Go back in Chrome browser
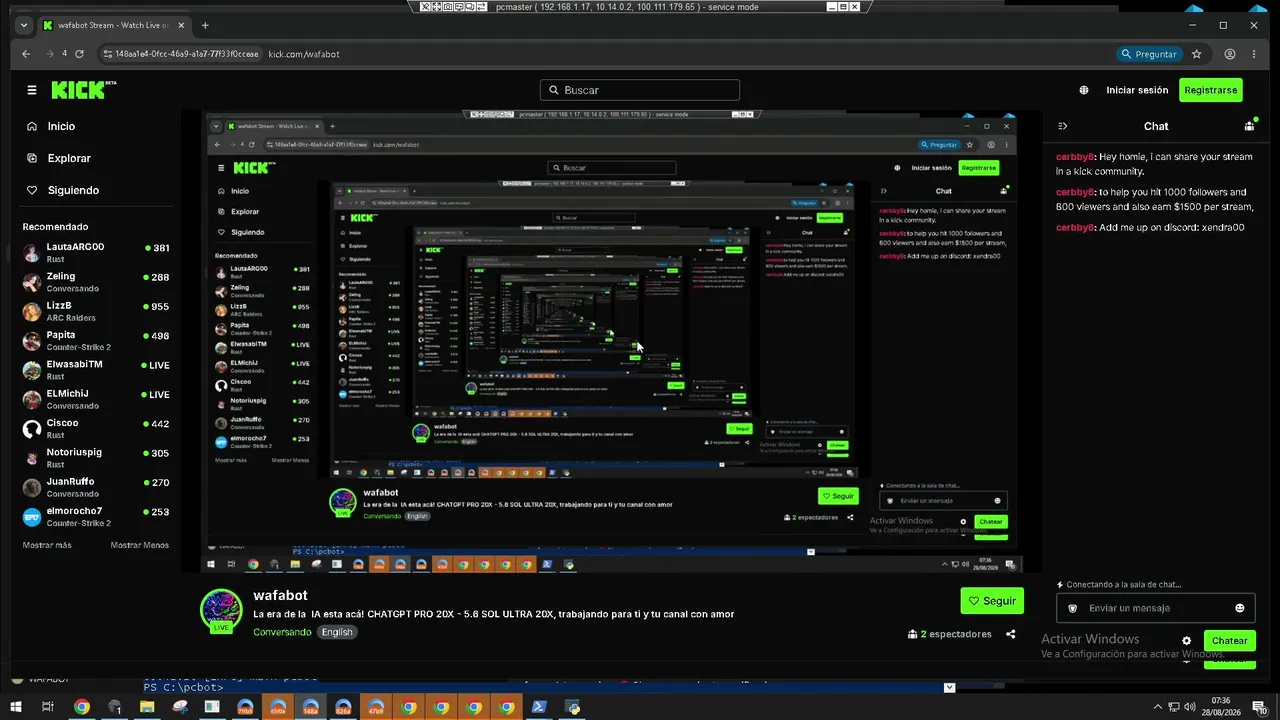 tap(27, 54)
